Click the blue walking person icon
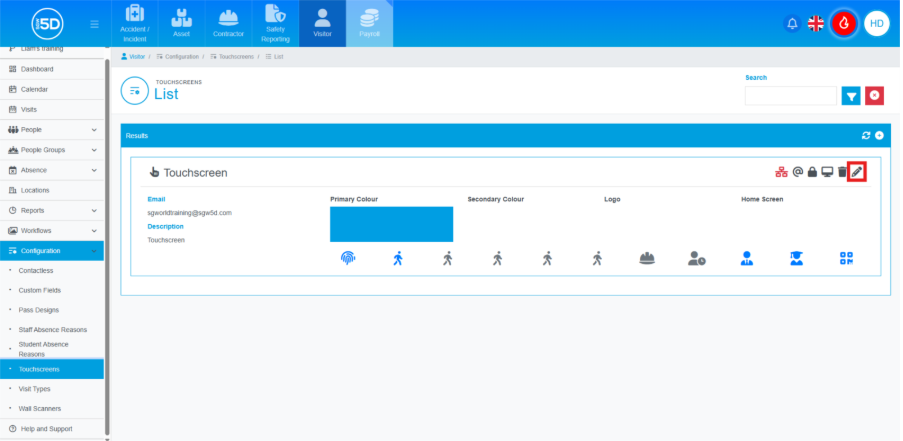 pyautogui.click(x=398, y=258)
